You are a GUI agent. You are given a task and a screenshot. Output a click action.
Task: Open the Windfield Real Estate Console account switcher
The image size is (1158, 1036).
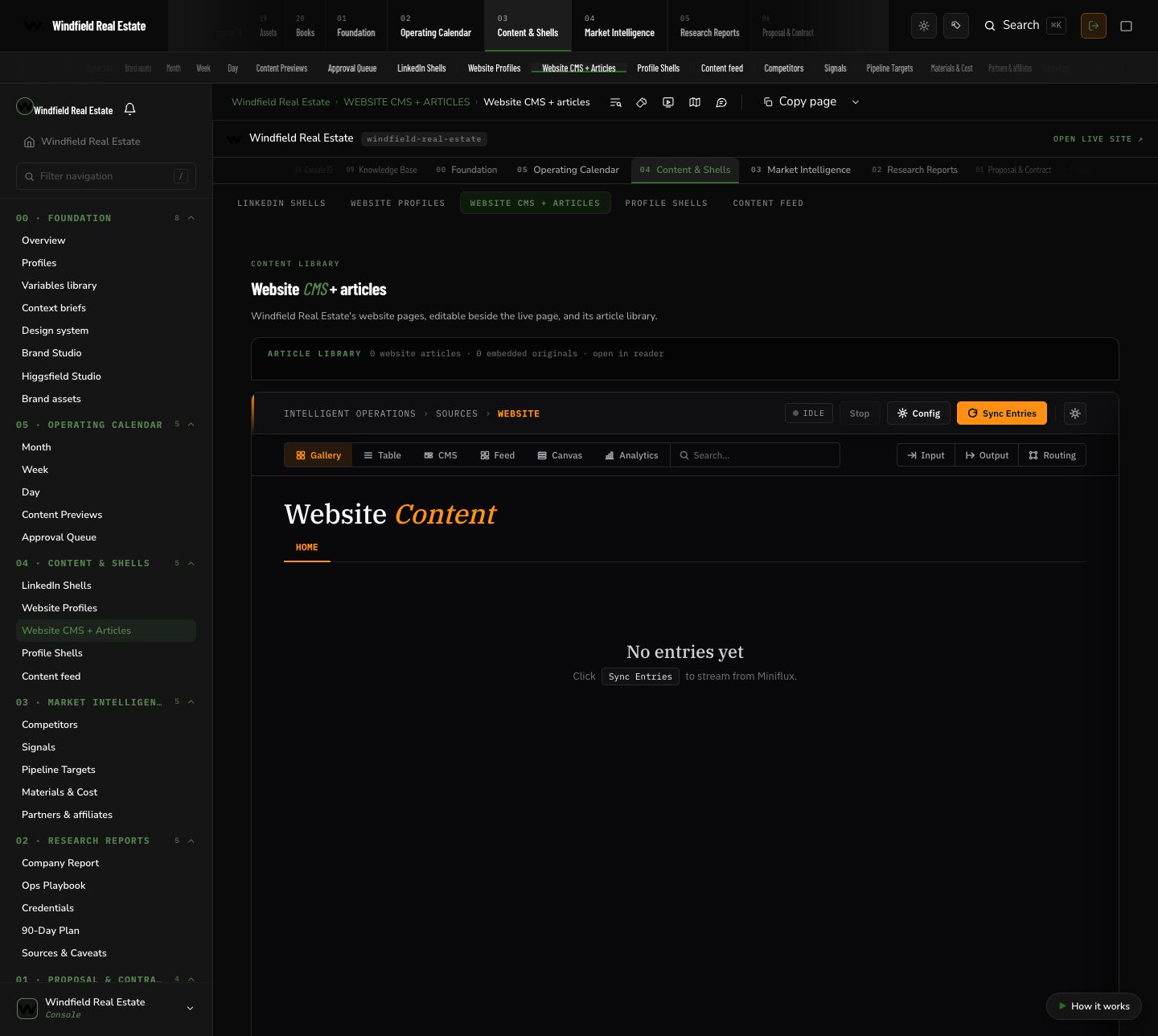pyautogui.click(x=106, y=1008)
